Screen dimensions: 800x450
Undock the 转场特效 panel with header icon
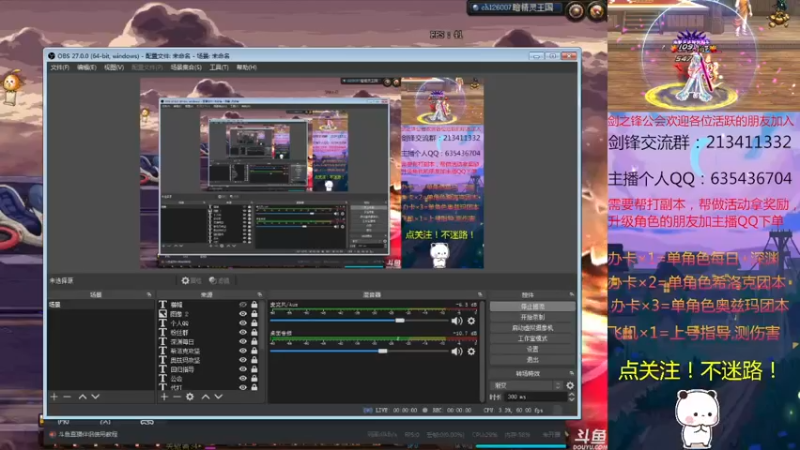pyautogui.click(x=571, y=373)
